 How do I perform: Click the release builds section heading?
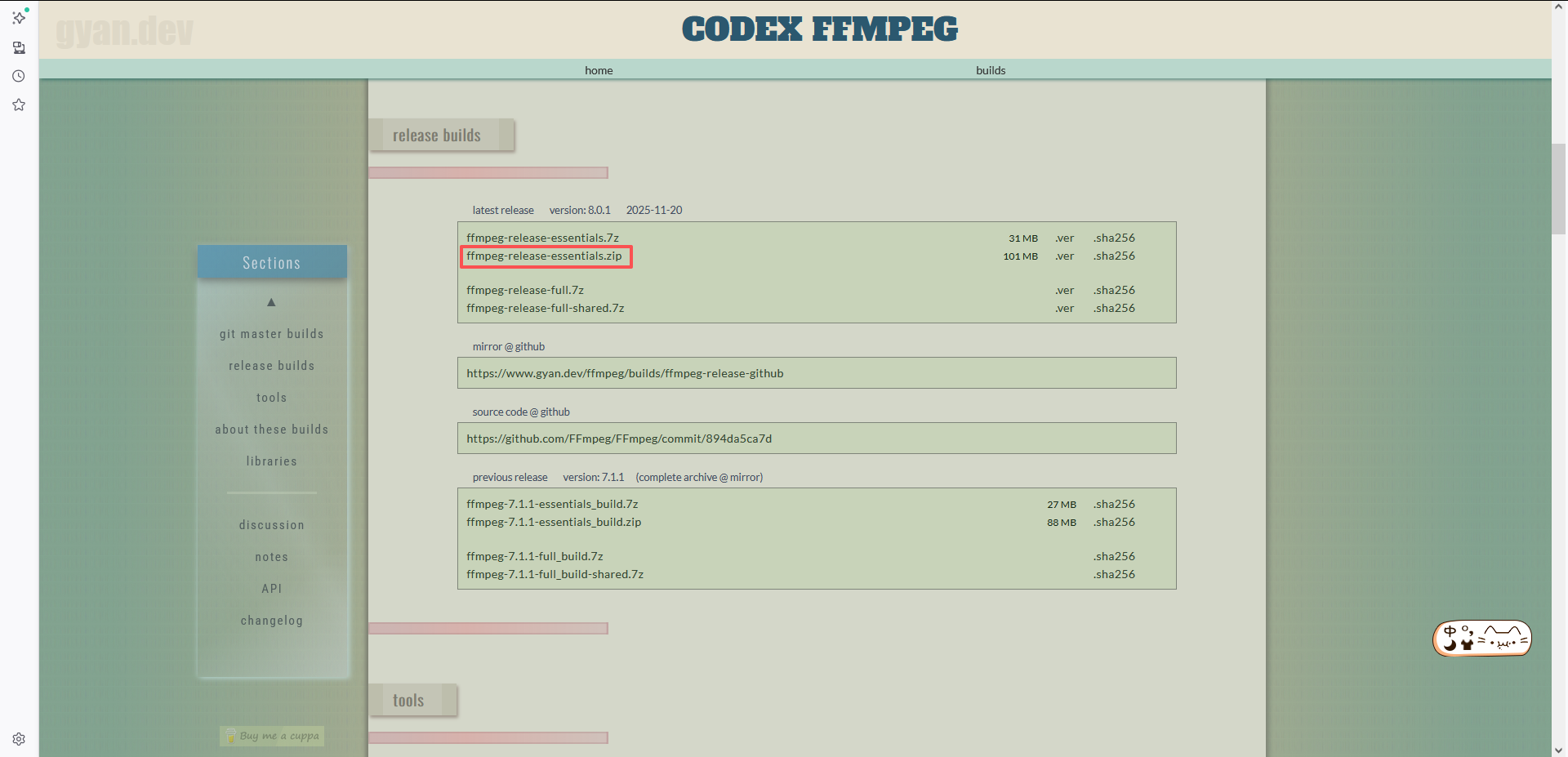point(442,135)
